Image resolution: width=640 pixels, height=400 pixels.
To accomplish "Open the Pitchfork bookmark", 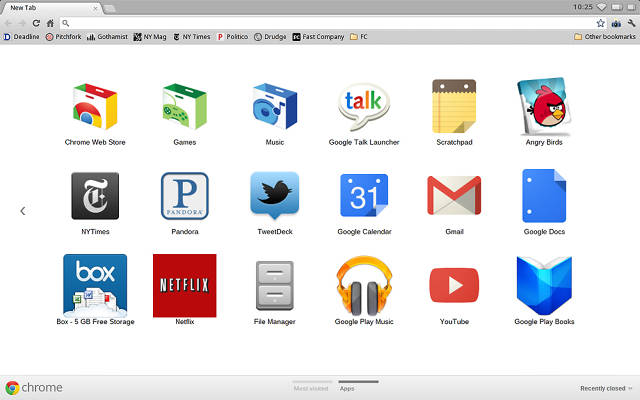I will [63, 37].
